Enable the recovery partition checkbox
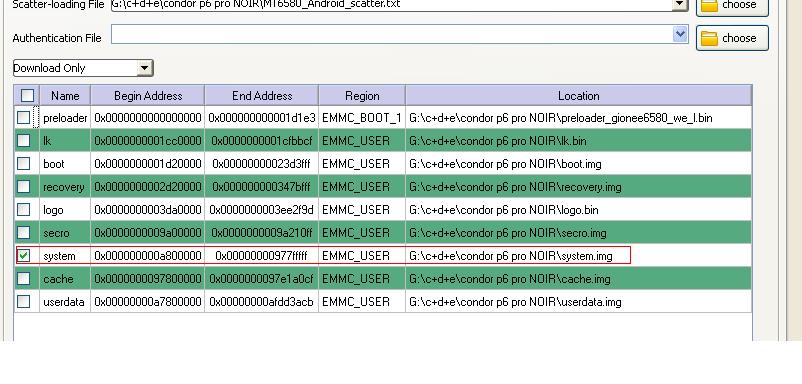 click(24, 187)
